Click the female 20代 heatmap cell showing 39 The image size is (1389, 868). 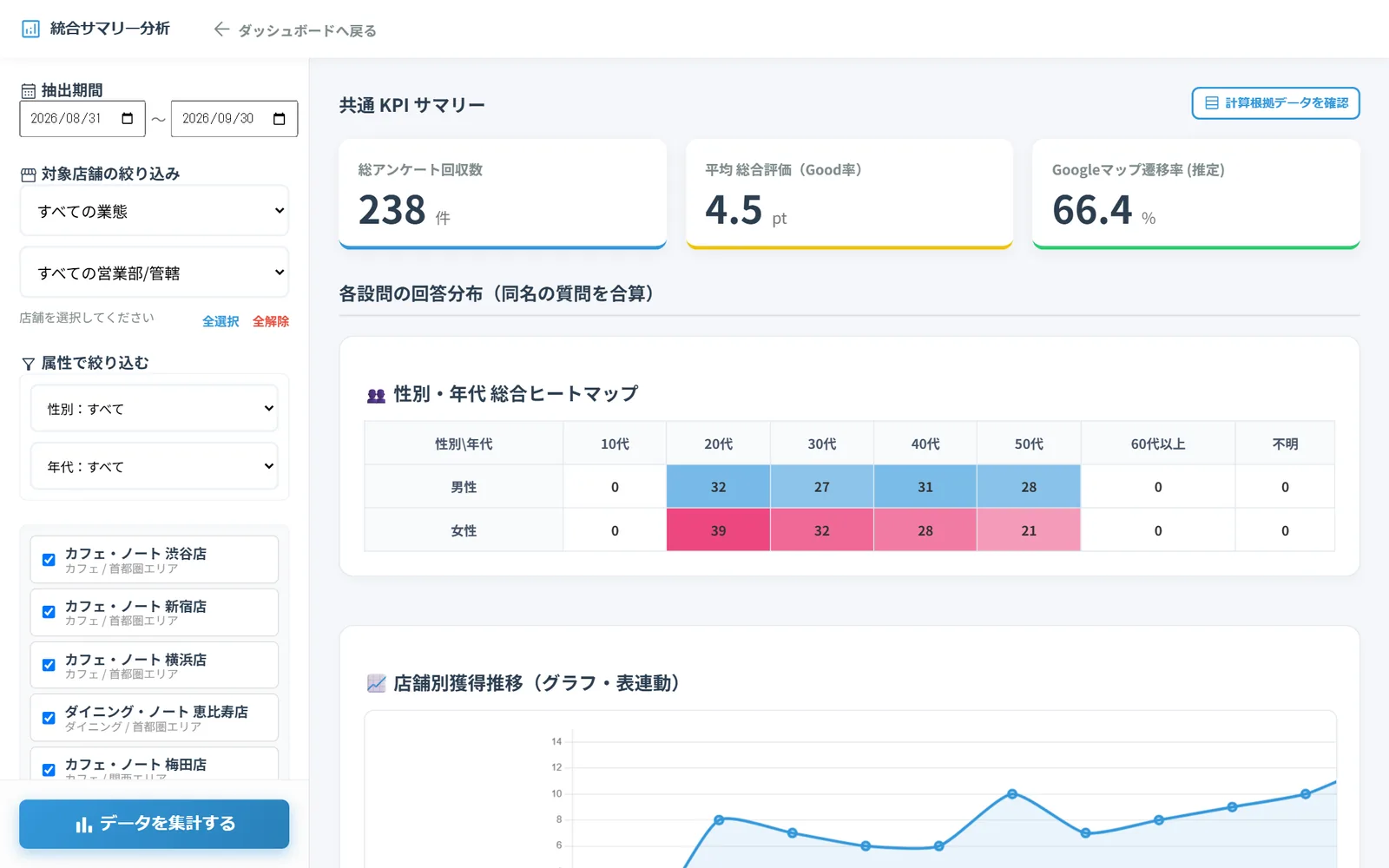coord(718,530)
